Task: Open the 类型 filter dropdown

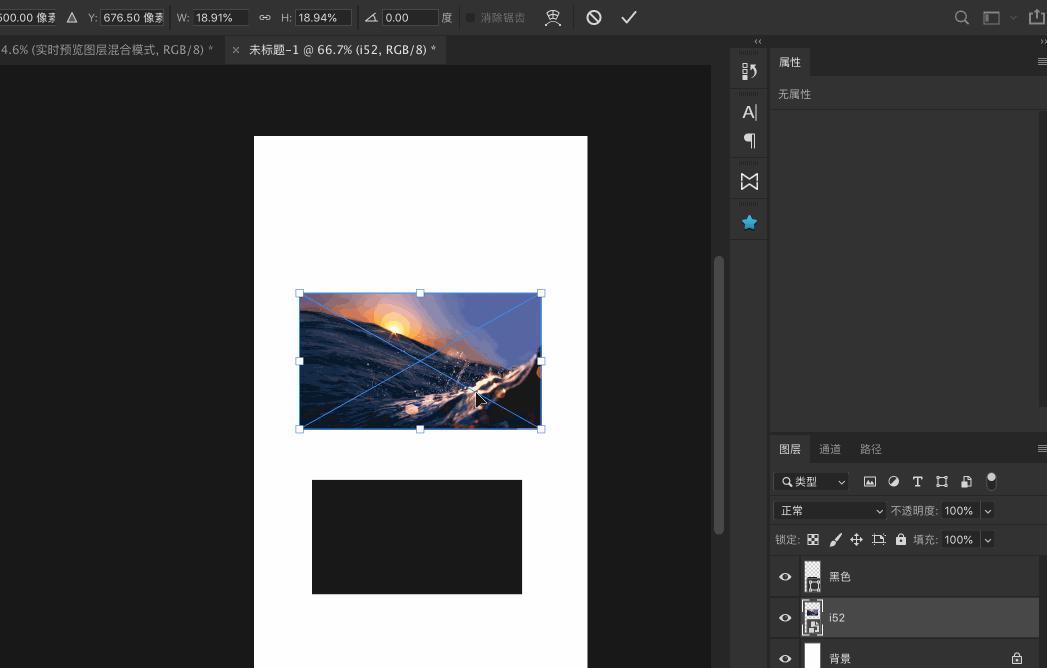Action: (811, 481)
